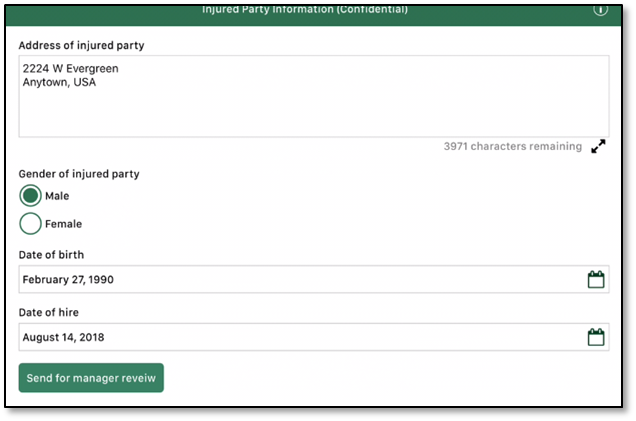The height and width of the screenshot is (421, 636).
Task: Click the Female option label text
Action: 63,224
